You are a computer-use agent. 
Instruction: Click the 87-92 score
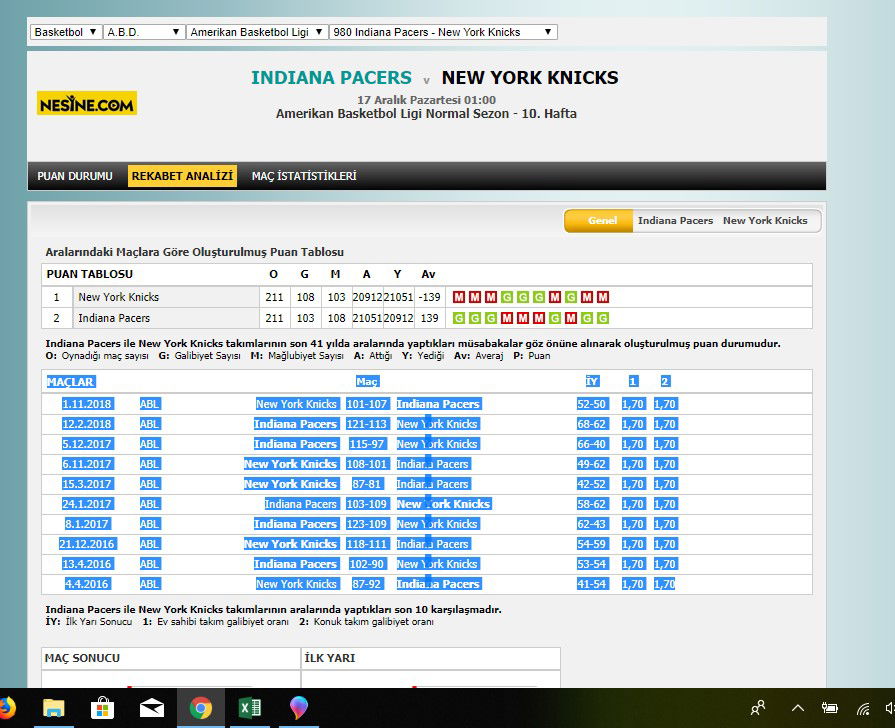(366, 584)
